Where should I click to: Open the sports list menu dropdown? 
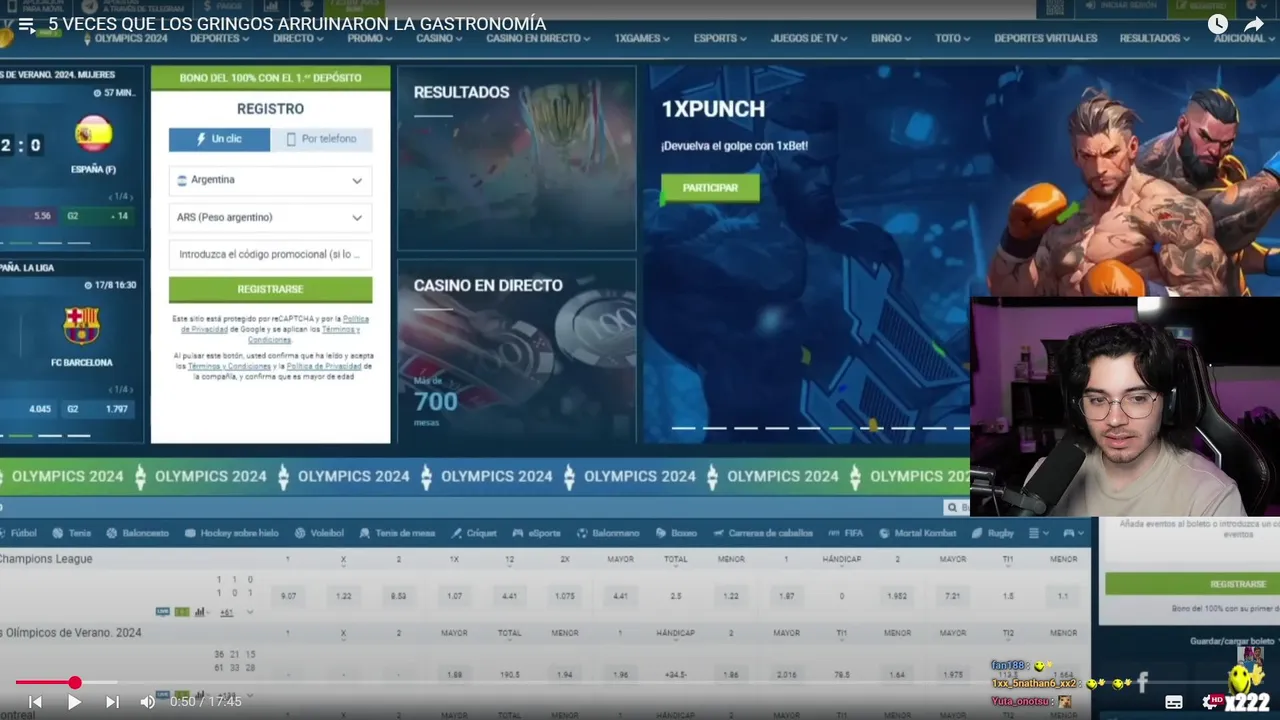point(1040,533)
